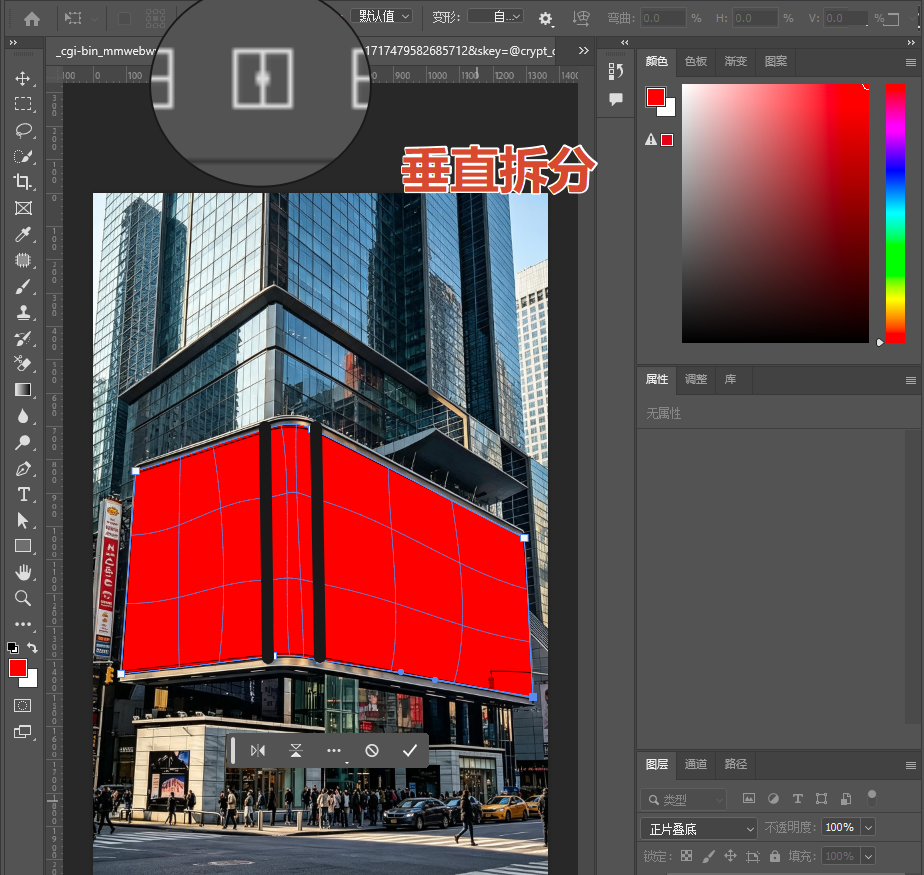Open the 类型 layer filter dropdown
924x875 pixels.
click(684, 800)
